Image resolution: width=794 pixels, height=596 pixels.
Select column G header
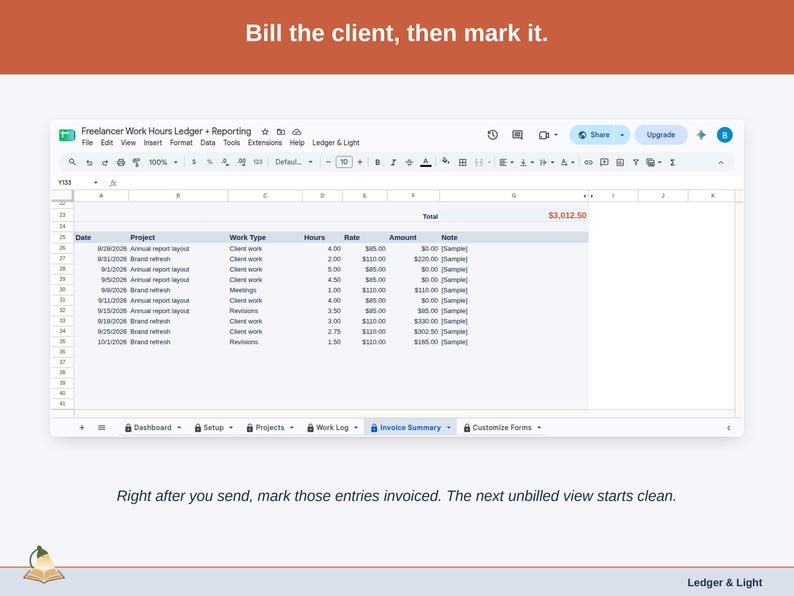tap(513, 195)
